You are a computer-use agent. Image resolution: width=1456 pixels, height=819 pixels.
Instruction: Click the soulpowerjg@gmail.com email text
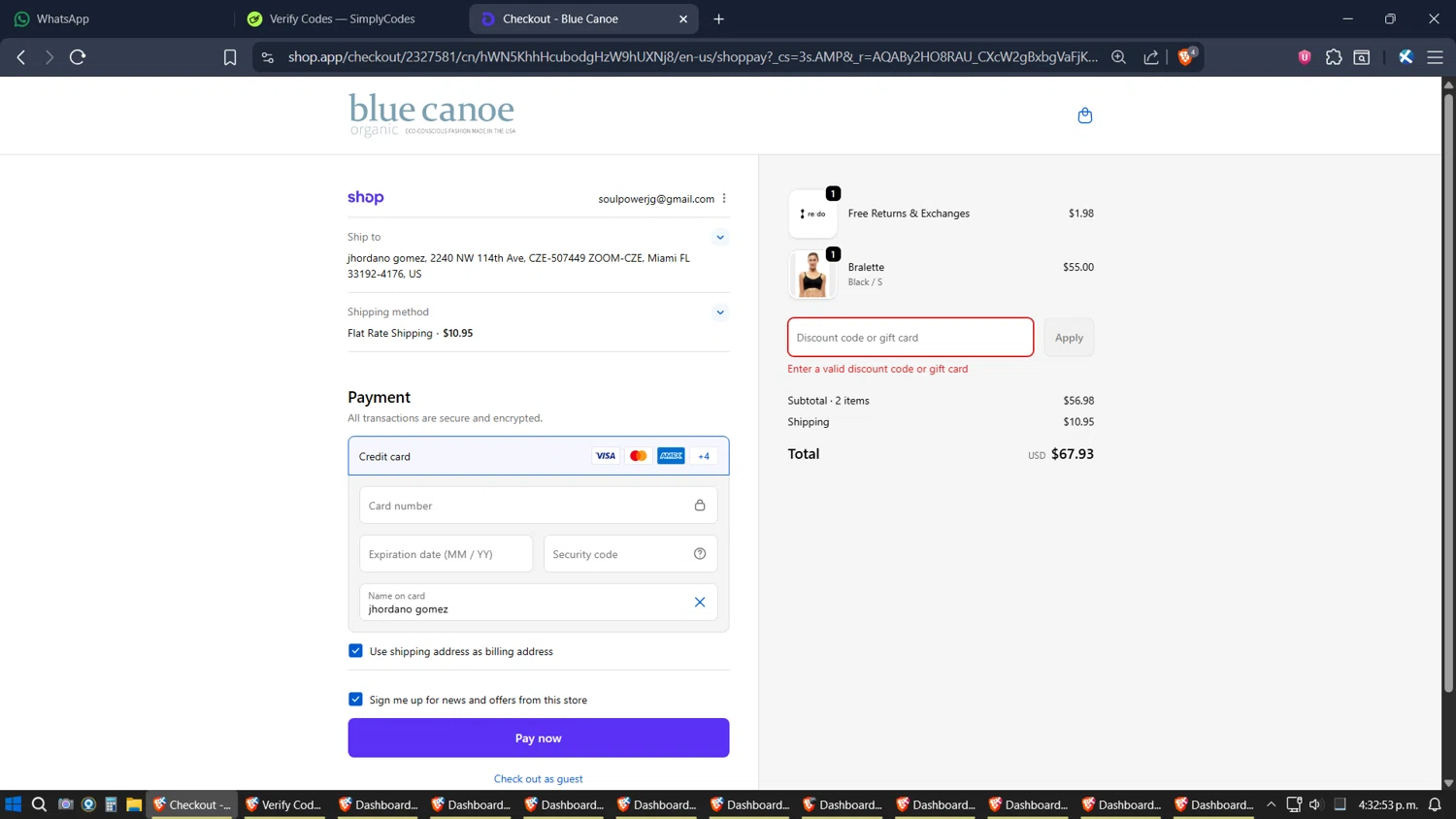click(656, 198)
